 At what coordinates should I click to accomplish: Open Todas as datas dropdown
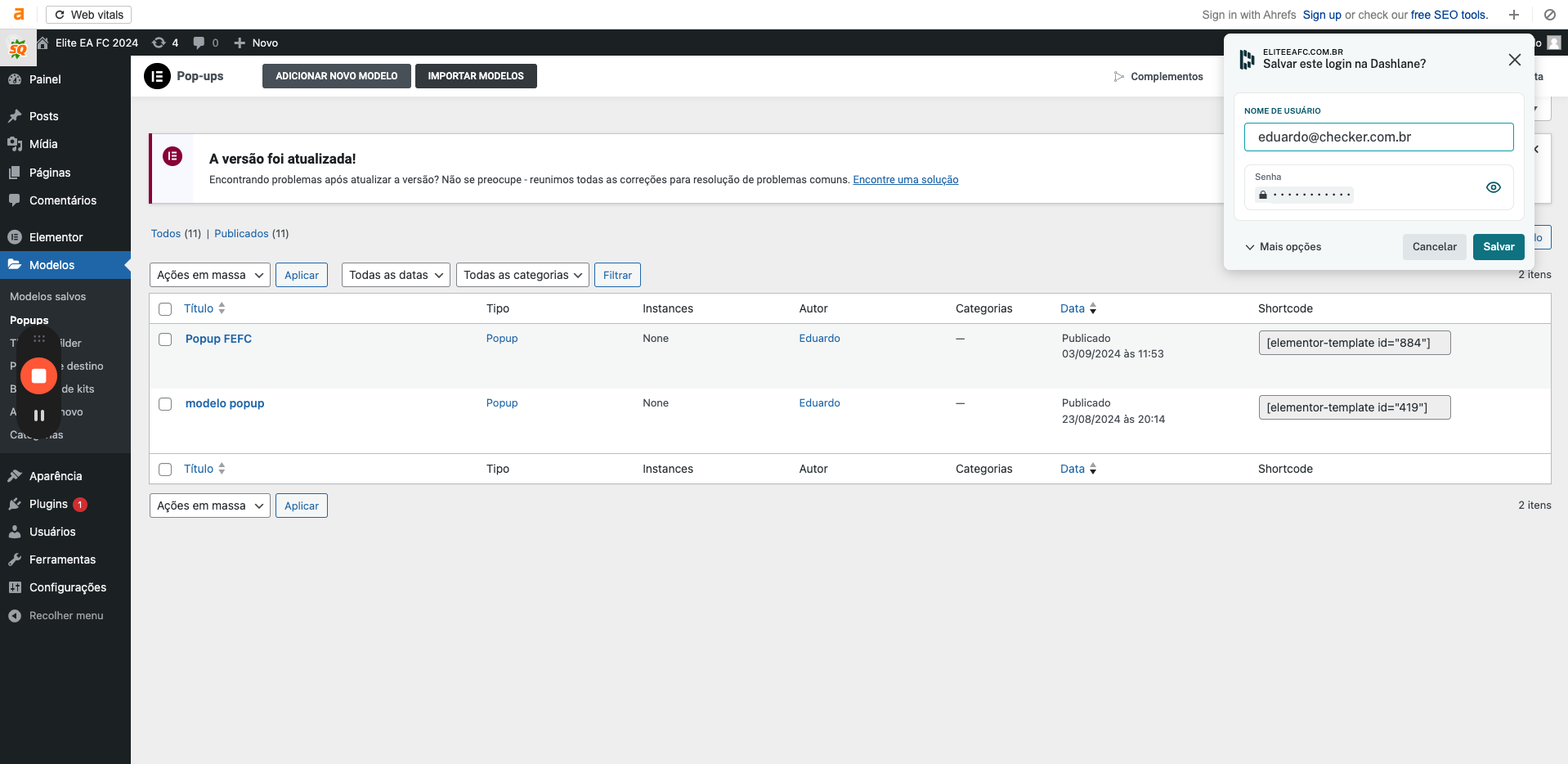396,275
